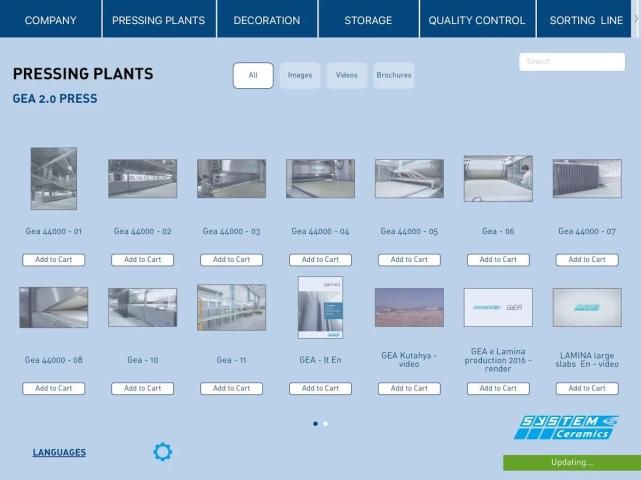Viewport: 641px width, 480px height.
Task: Filter results by Images
Action: (300, 75)
